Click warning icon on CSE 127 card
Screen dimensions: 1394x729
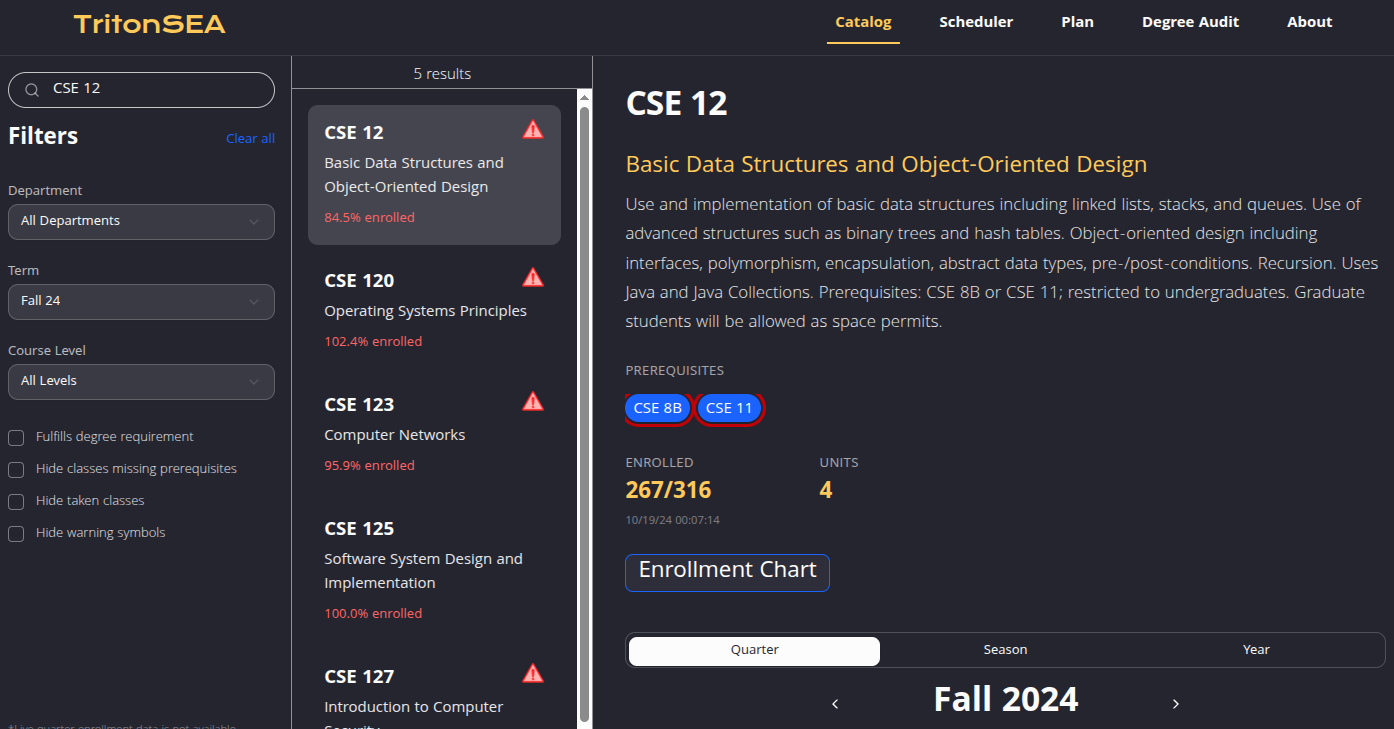tap(533, 673)
